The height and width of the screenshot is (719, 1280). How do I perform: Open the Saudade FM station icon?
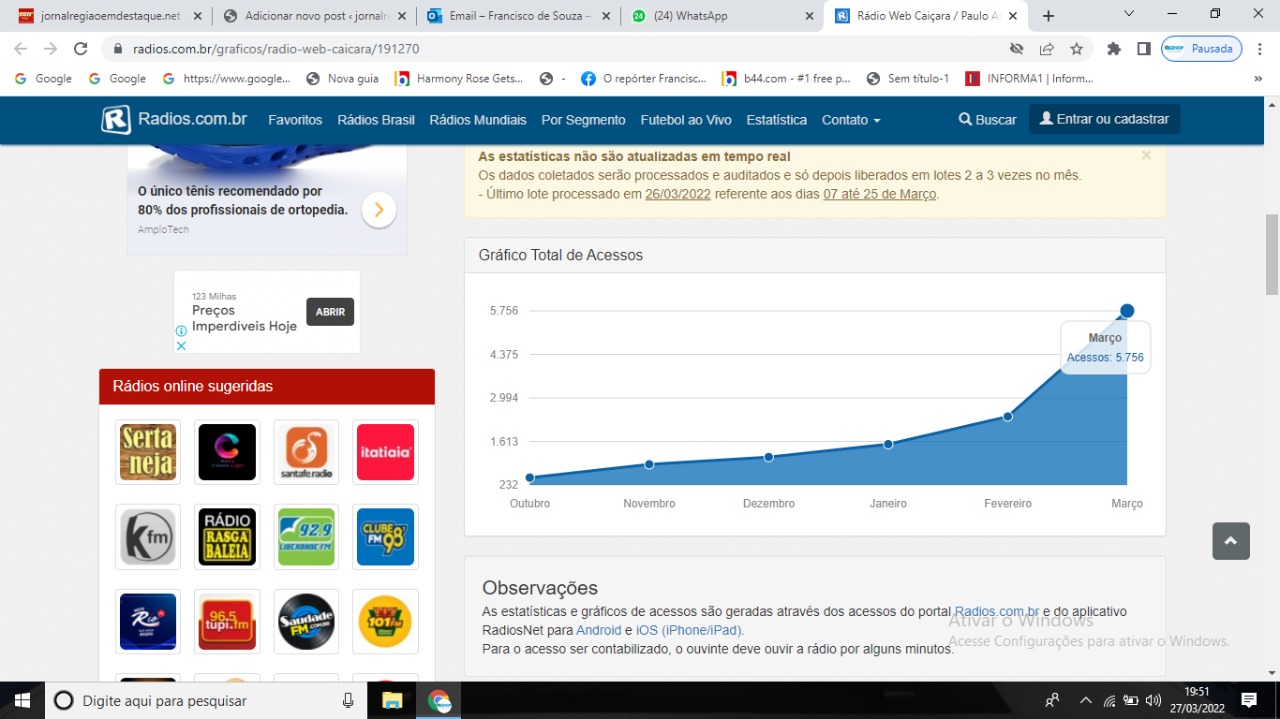tap(306, 622)
